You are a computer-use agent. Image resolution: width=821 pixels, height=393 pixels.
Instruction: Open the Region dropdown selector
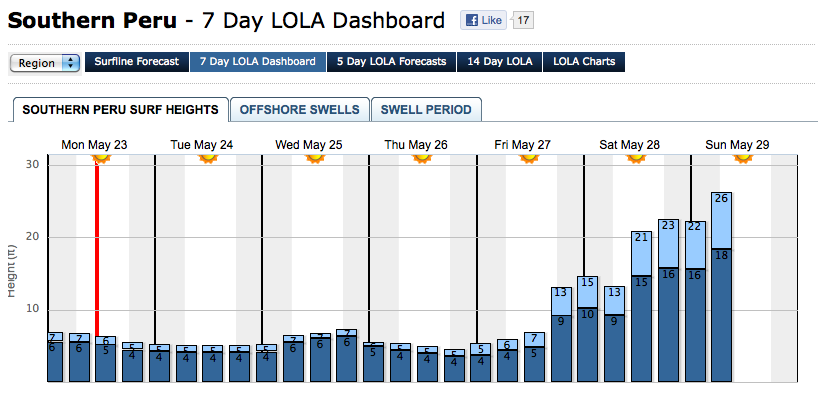tap(45, 63)
